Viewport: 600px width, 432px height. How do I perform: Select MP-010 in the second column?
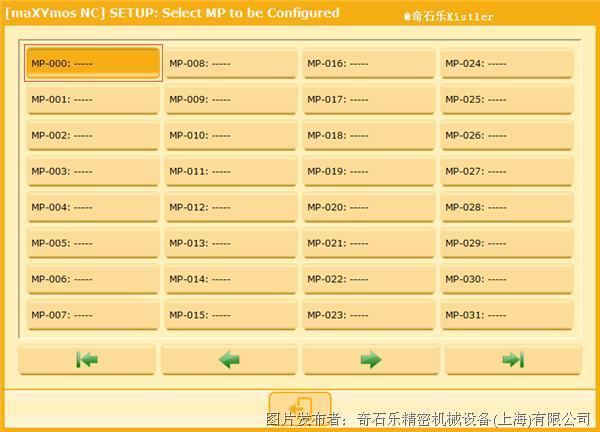click(231, 135)
